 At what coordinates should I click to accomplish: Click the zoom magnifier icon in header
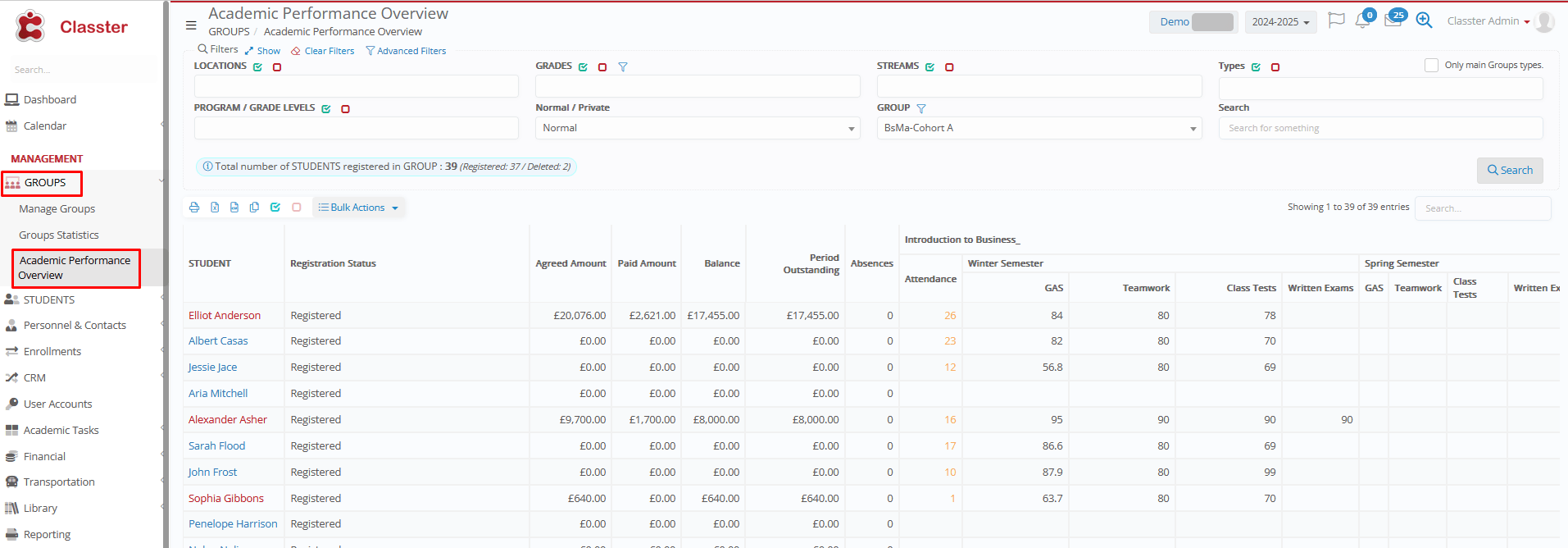1424,21
